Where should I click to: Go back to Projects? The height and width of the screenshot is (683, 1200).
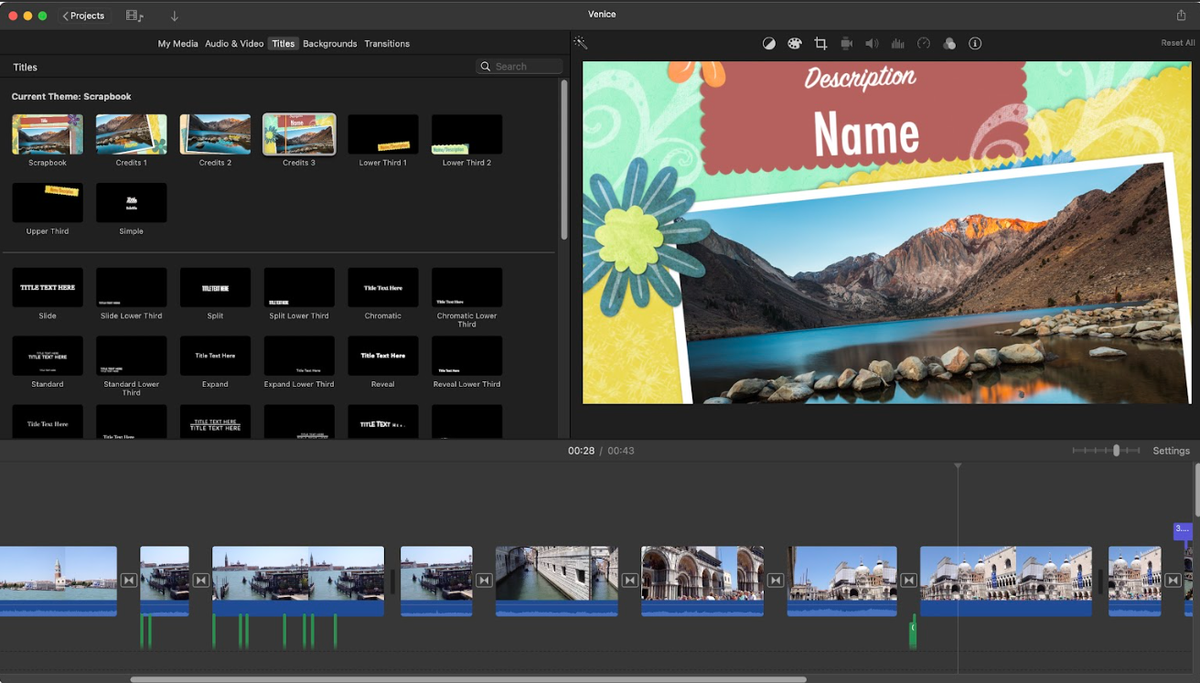(x=83, y=16)
